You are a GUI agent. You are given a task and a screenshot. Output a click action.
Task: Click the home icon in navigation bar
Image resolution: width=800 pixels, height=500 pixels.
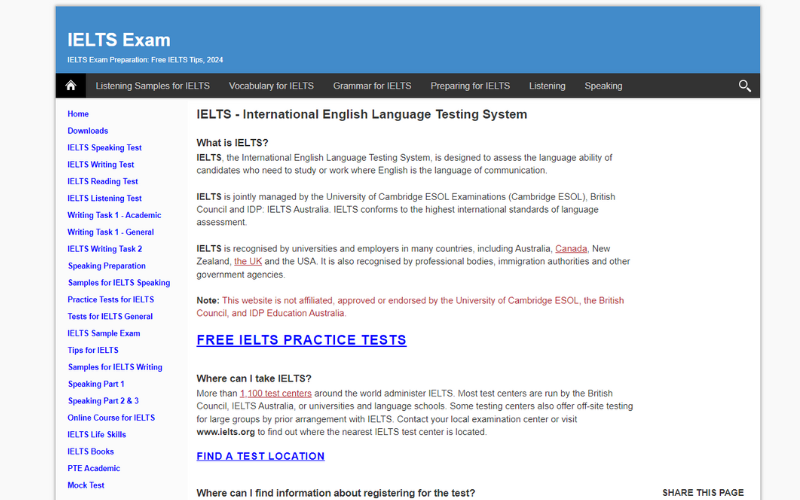click(x=71, y=86)
